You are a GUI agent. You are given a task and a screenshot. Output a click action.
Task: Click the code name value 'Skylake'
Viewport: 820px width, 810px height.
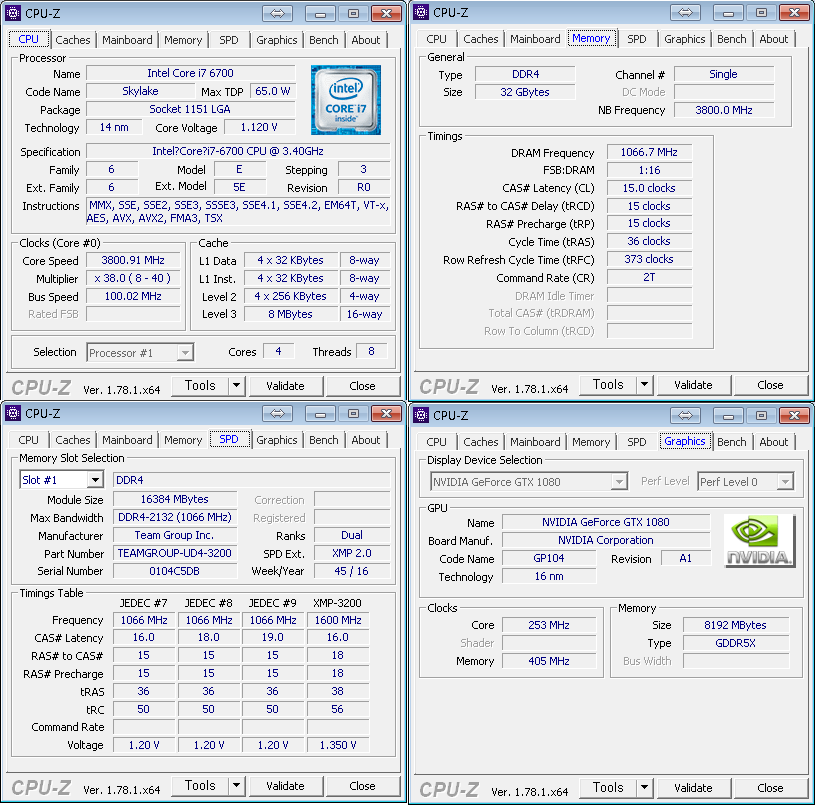click(x=140, y=91)
